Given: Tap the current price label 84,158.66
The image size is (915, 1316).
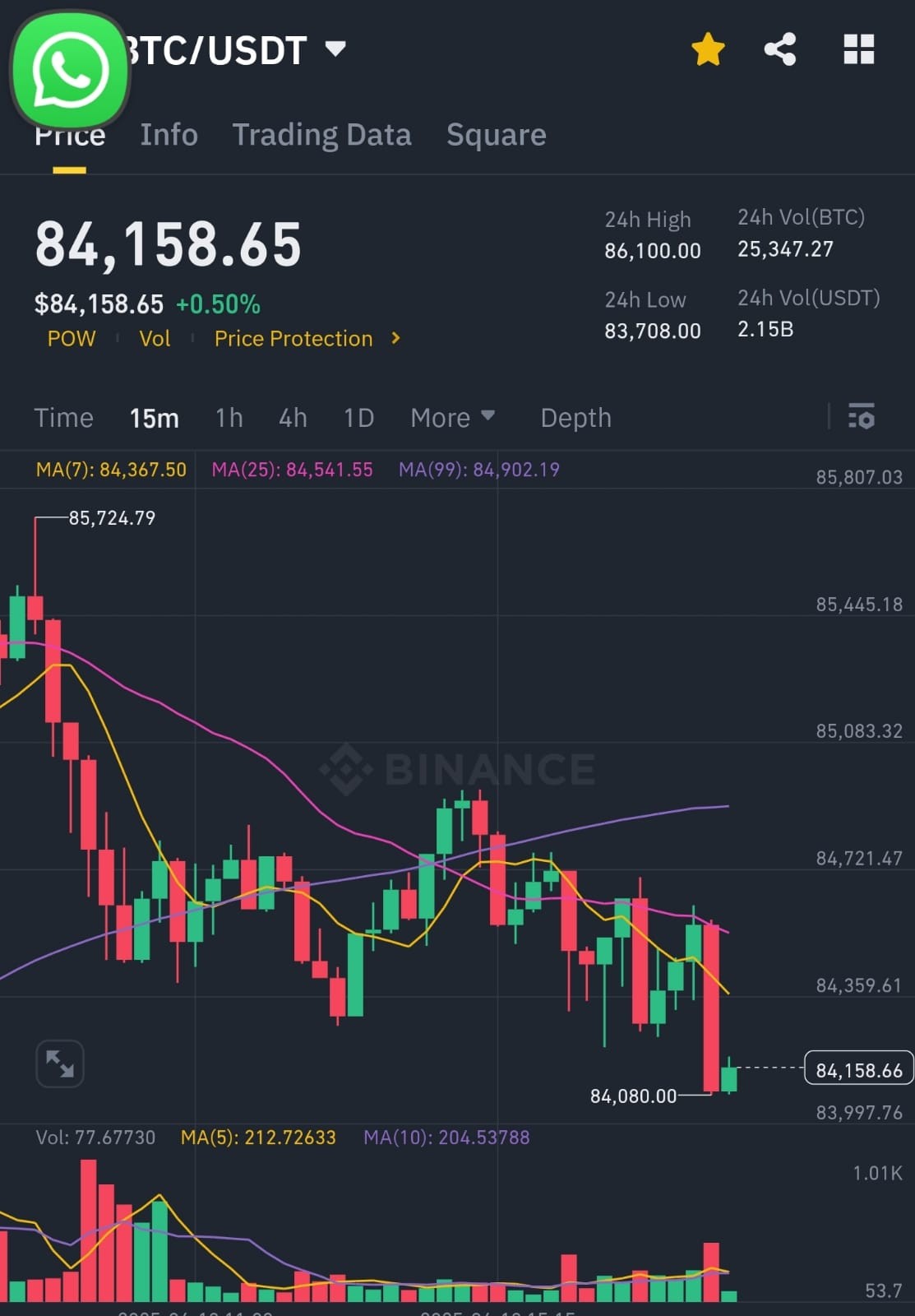Looking at the screenshot, I should [858, 1069].
